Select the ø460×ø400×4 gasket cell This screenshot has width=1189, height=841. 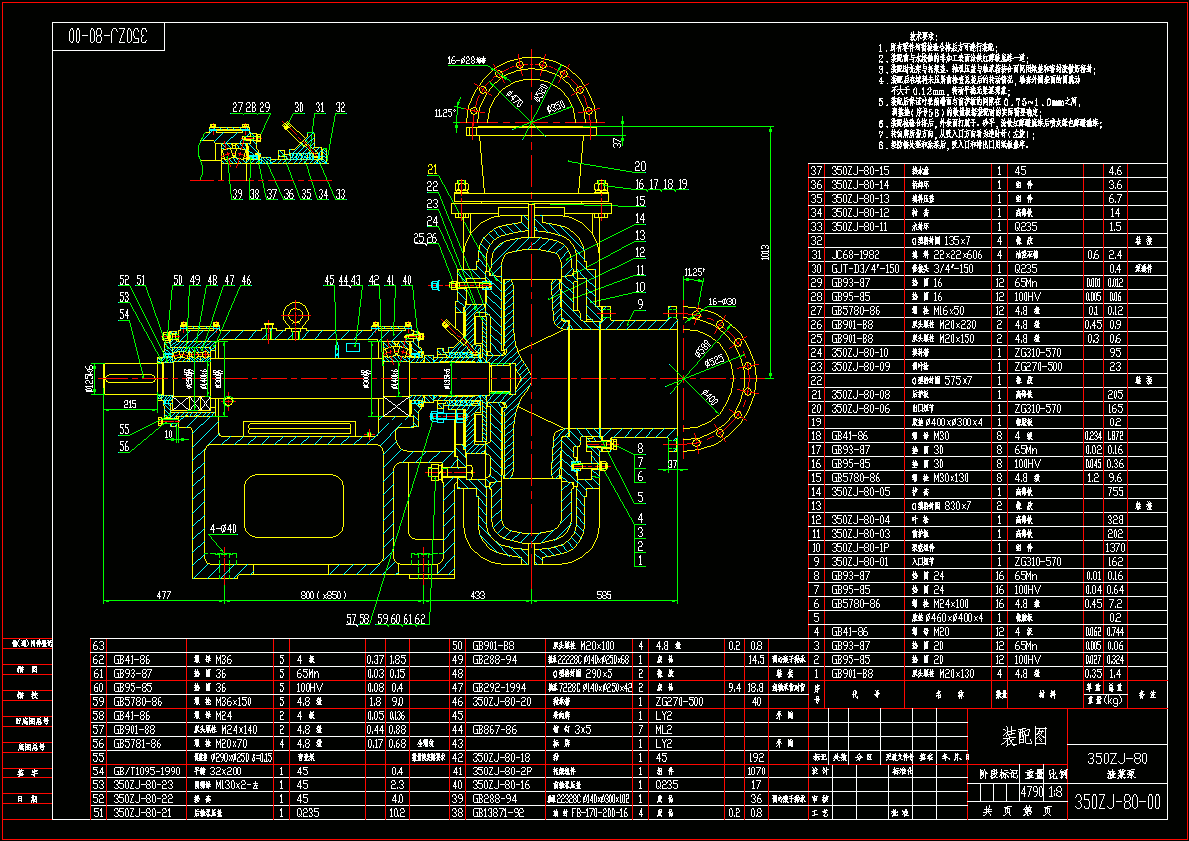pos(948,617)
